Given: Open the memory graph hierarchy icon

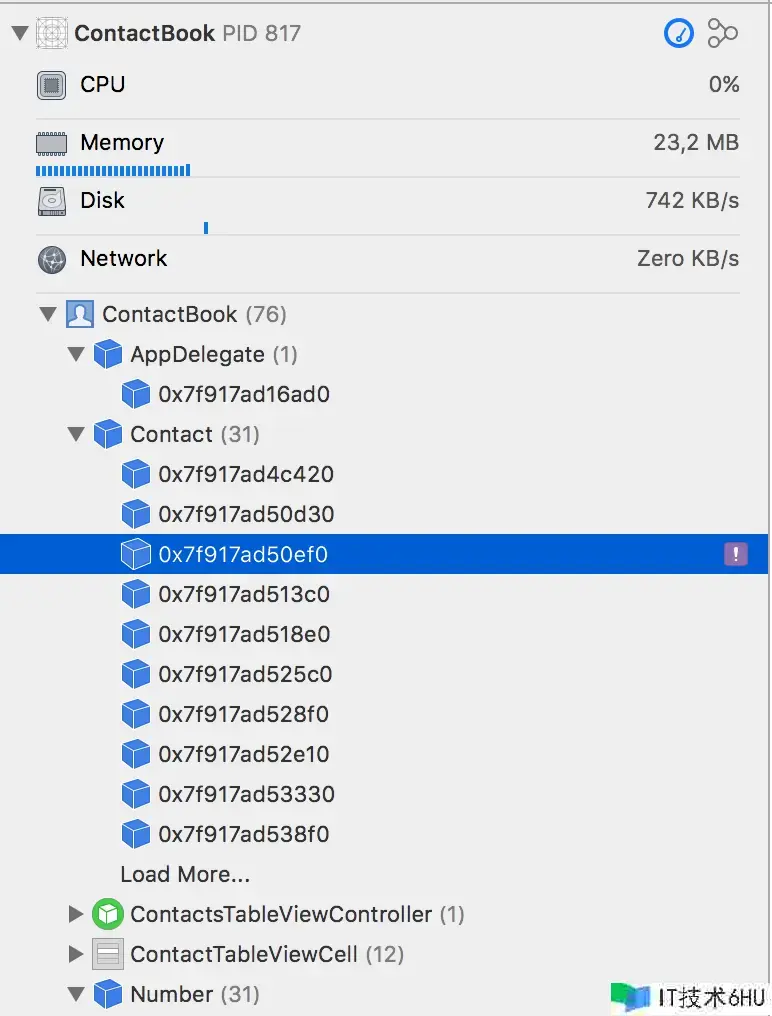Looking at the screenshot, I should [722, 33].
